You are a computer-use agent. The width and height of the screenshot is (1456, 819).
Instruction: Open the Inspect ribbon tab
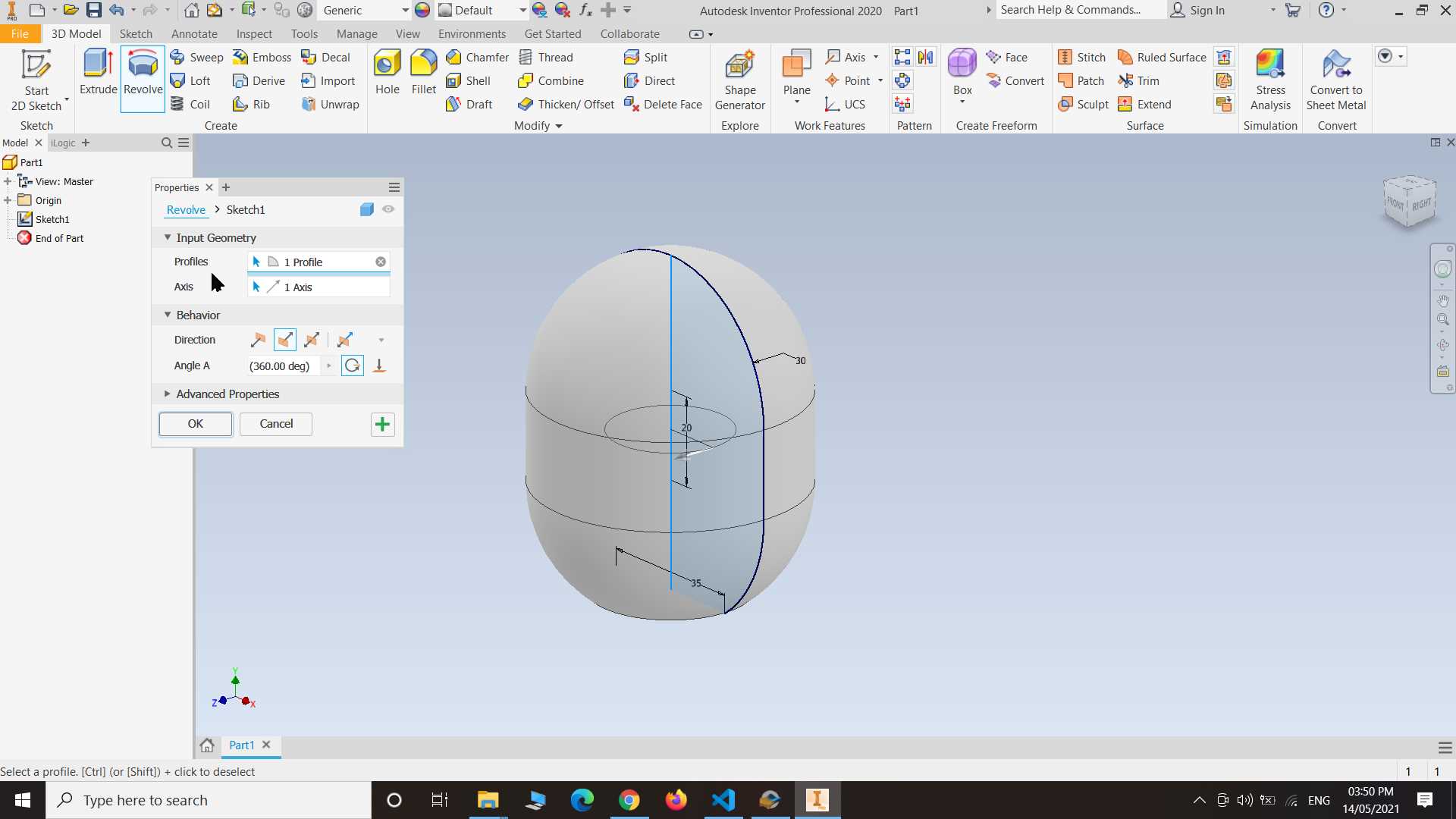click(254, 34)
